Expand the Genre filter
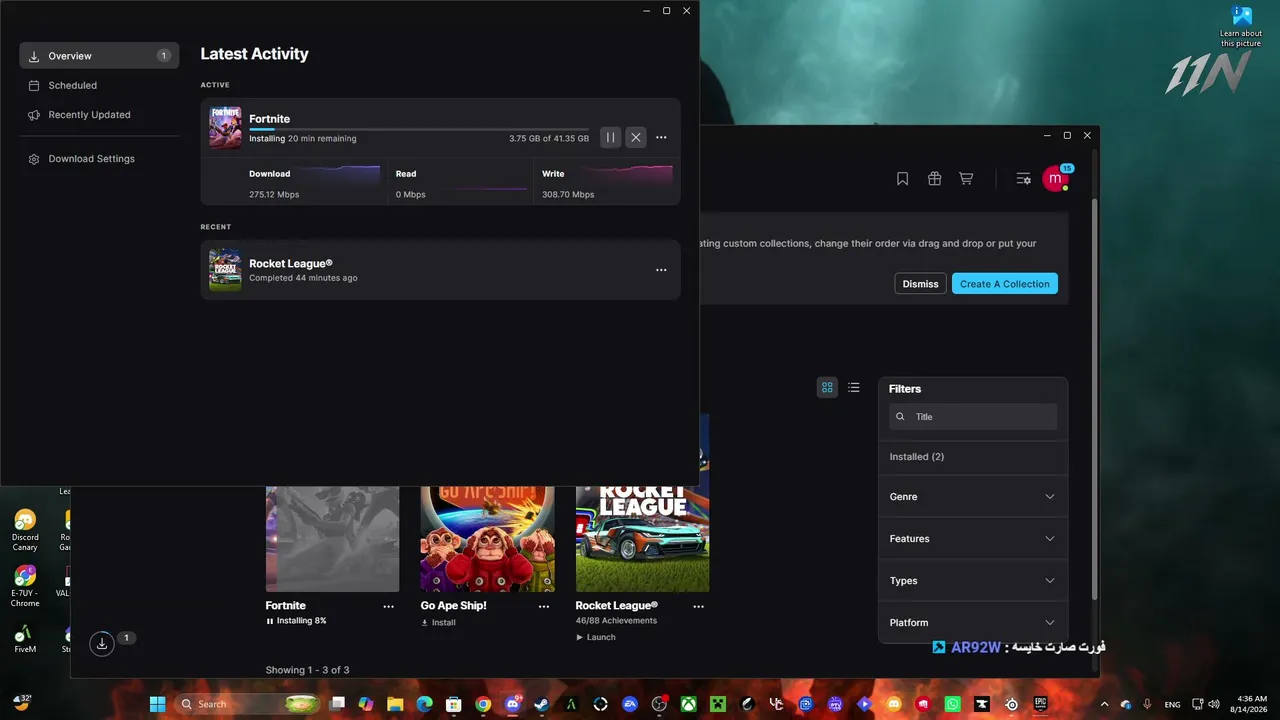Image resolution: width=1280 pixels, height=720 pixels. click(x=973, y=497)
